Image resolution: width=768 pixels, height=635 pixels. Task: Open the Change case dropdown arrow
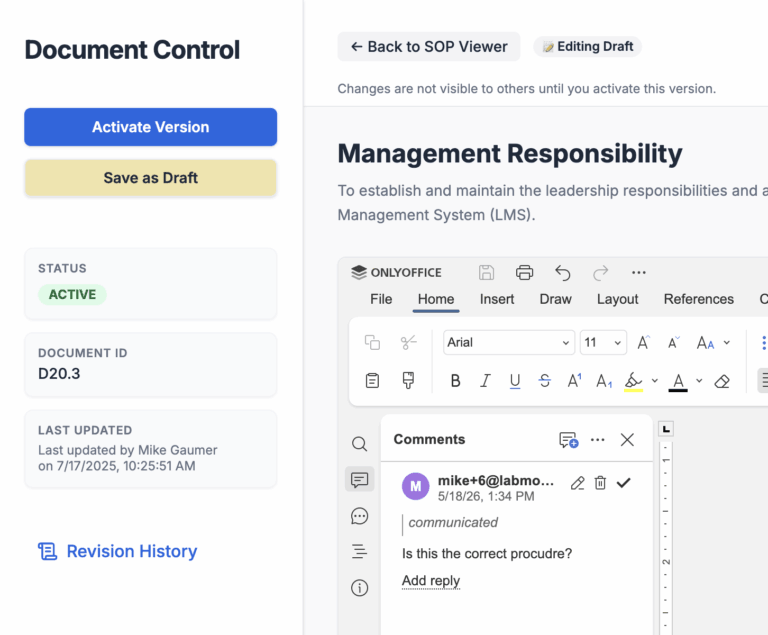point(727,342)
